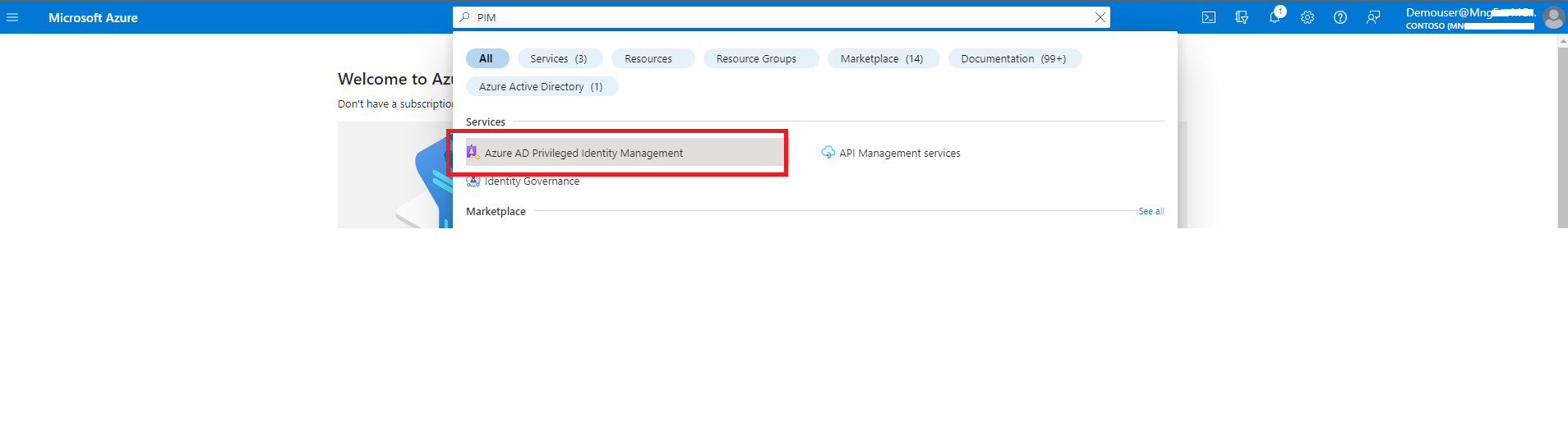Screen dimensions: 1568x422
Task: Filter results by Documentation (99+)
Action: pos(1013,58)
